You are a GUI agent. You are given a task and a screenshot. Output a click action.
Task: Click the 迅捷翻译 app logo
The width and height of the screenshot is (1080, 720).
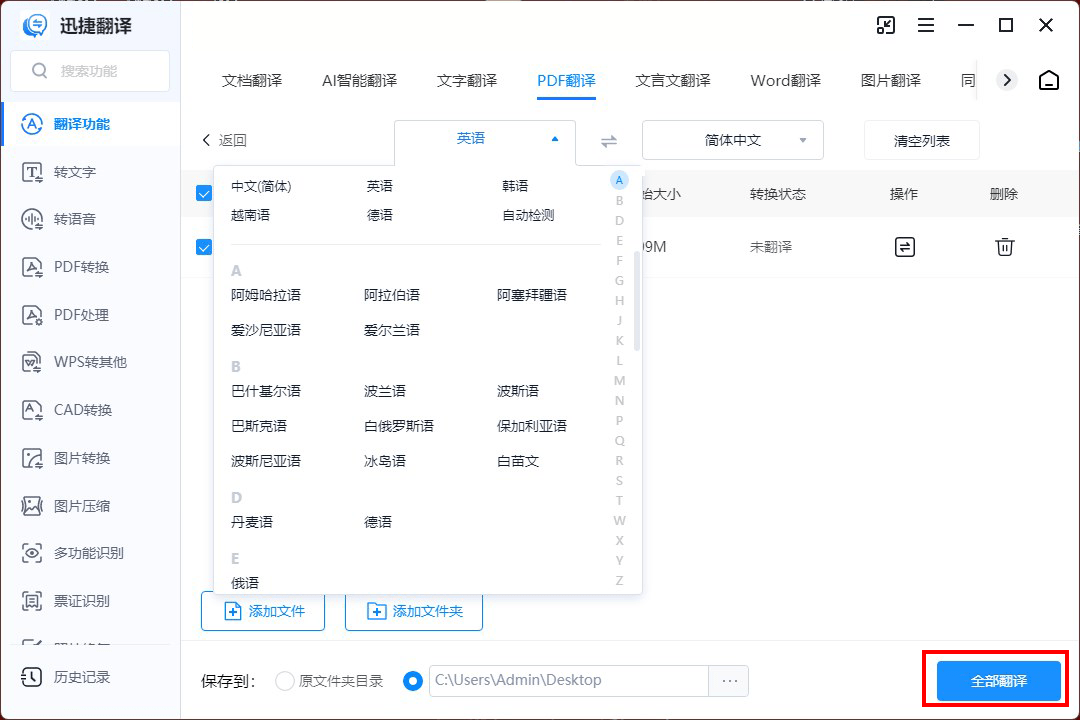click(x=34, y=25)
